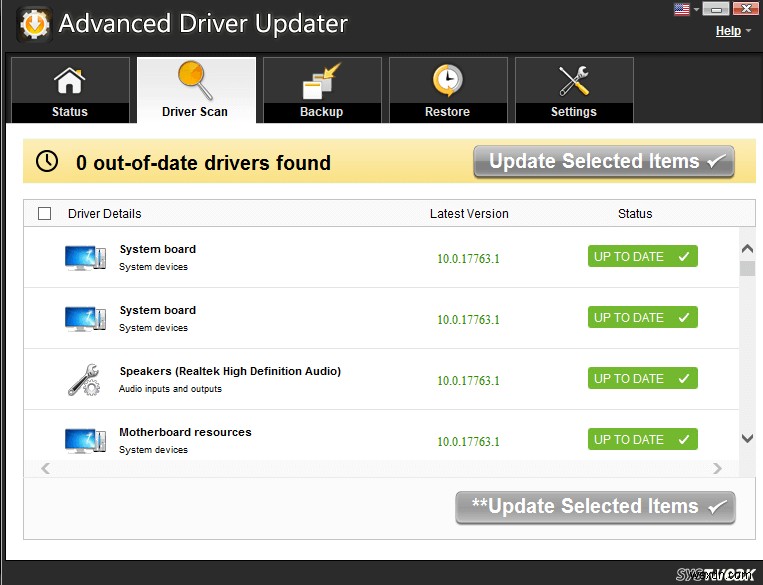
Task: Click the Driver Details column header
Action: 105,214
